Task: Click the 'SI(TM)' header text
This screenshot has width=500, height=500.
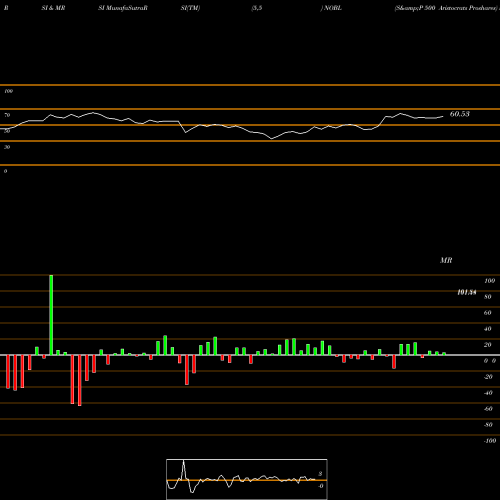Action: pyautogui.click(x=190, y=8)
